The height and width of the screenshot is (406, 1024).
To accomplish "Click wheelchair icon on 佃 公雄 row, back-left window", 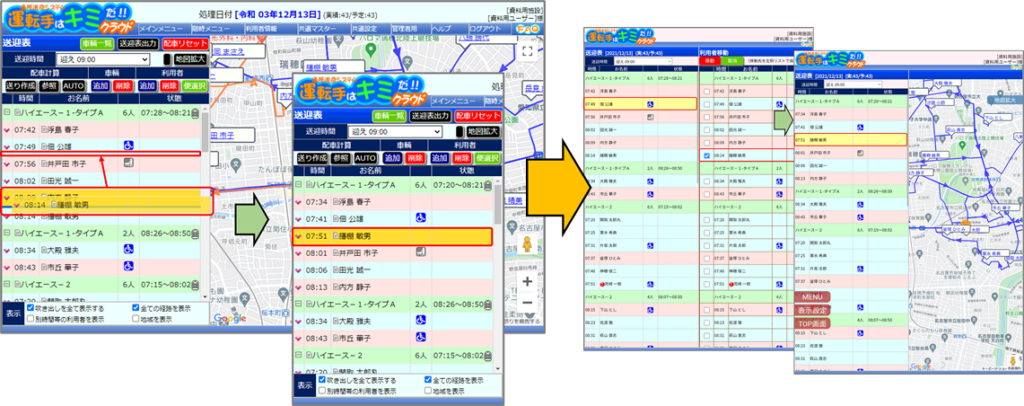I will (129, 145).
